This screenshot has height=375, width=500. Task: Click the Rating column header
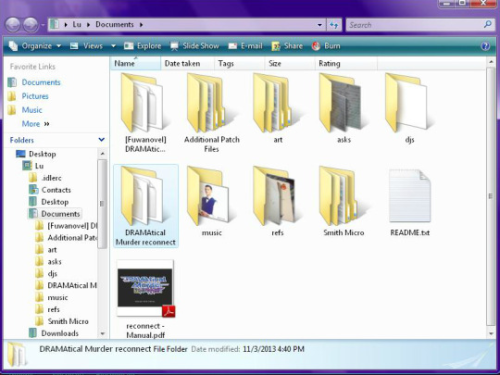click(x=346, y=63)
